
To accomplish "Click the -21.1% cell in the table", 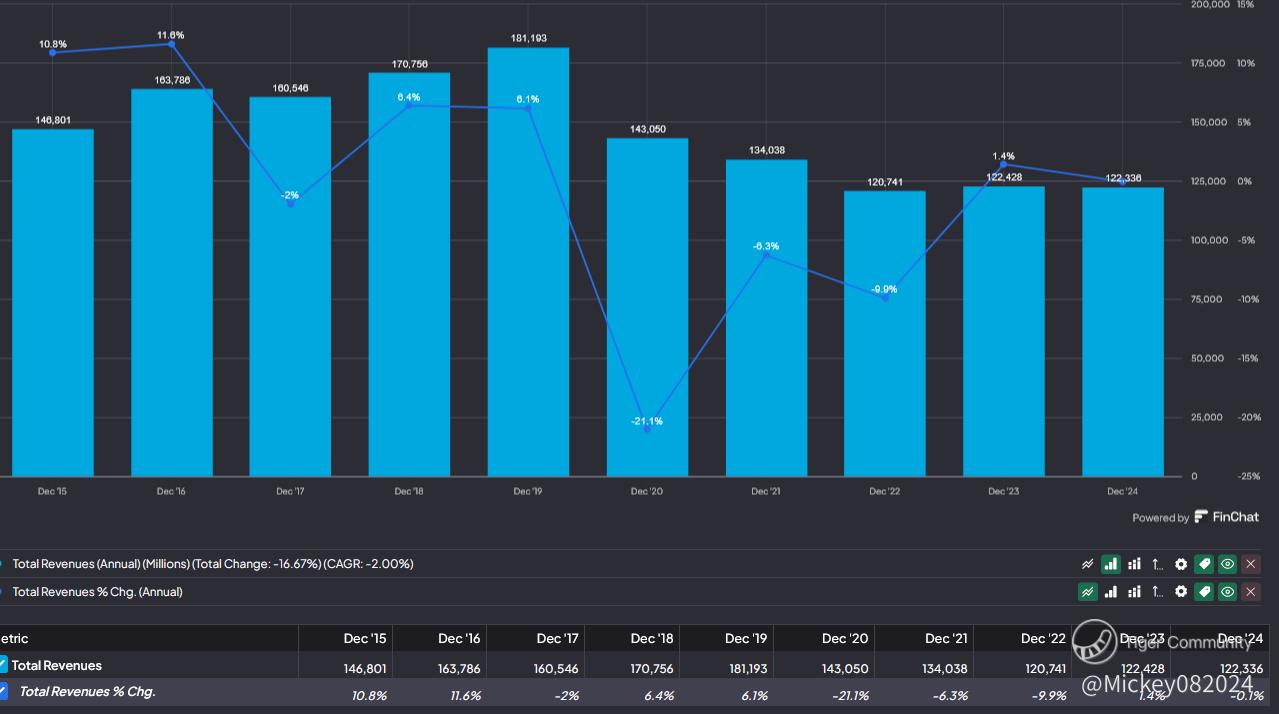I will coord(849,695).
